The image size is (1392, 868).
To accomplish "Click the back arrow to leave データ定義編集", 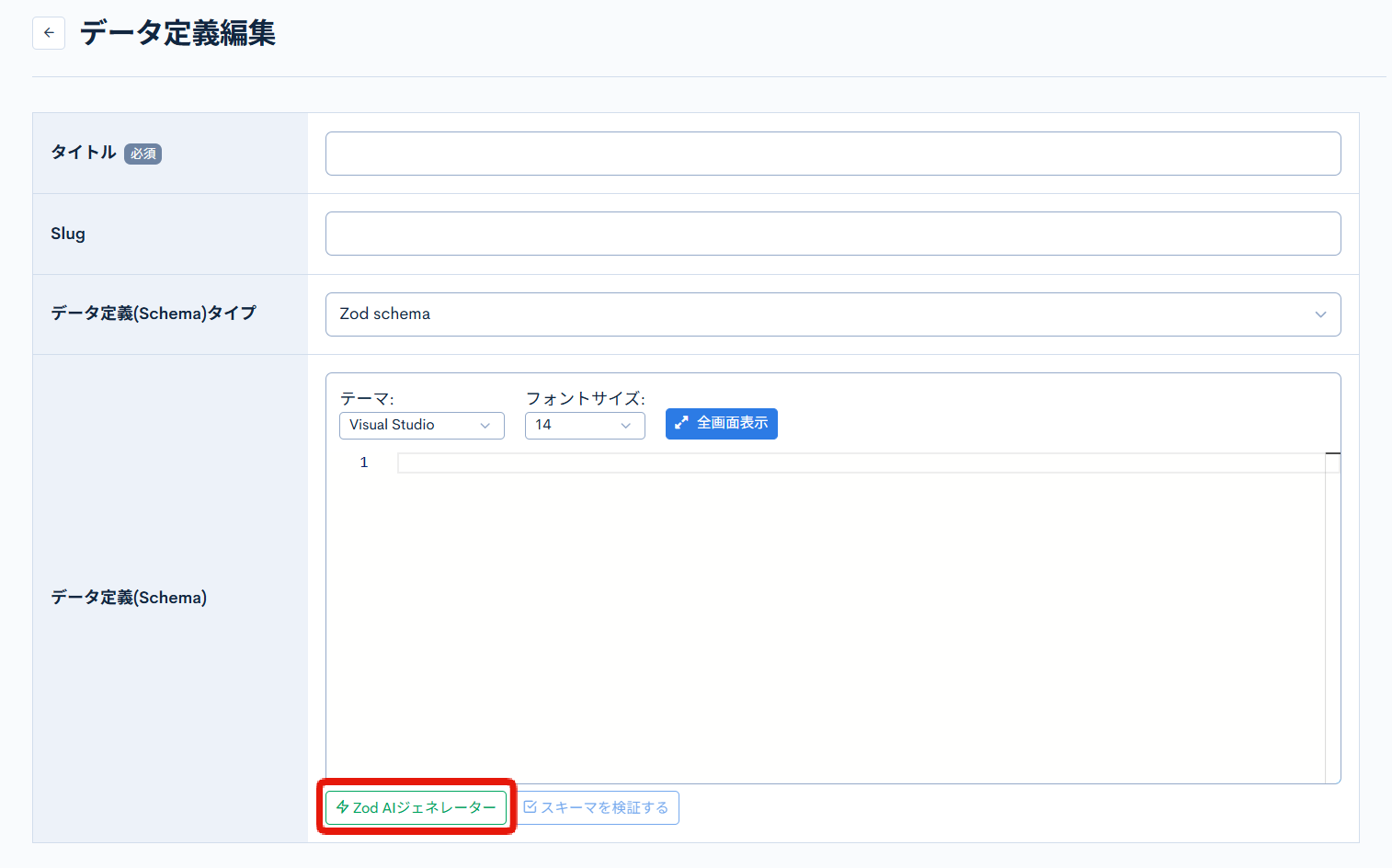I will tap(48, 32).
